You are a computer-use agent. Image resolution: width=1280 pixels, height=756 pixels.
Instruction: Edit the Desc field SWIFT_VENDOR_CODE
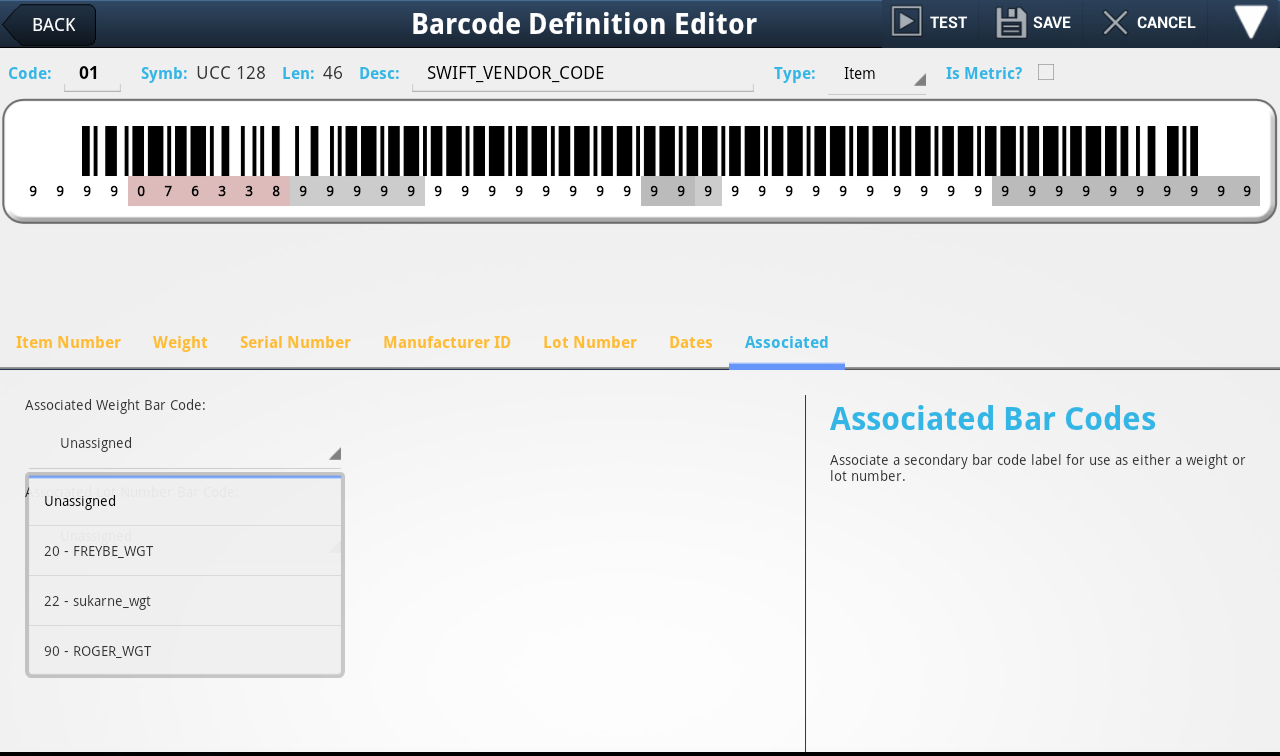pos(583,73)
